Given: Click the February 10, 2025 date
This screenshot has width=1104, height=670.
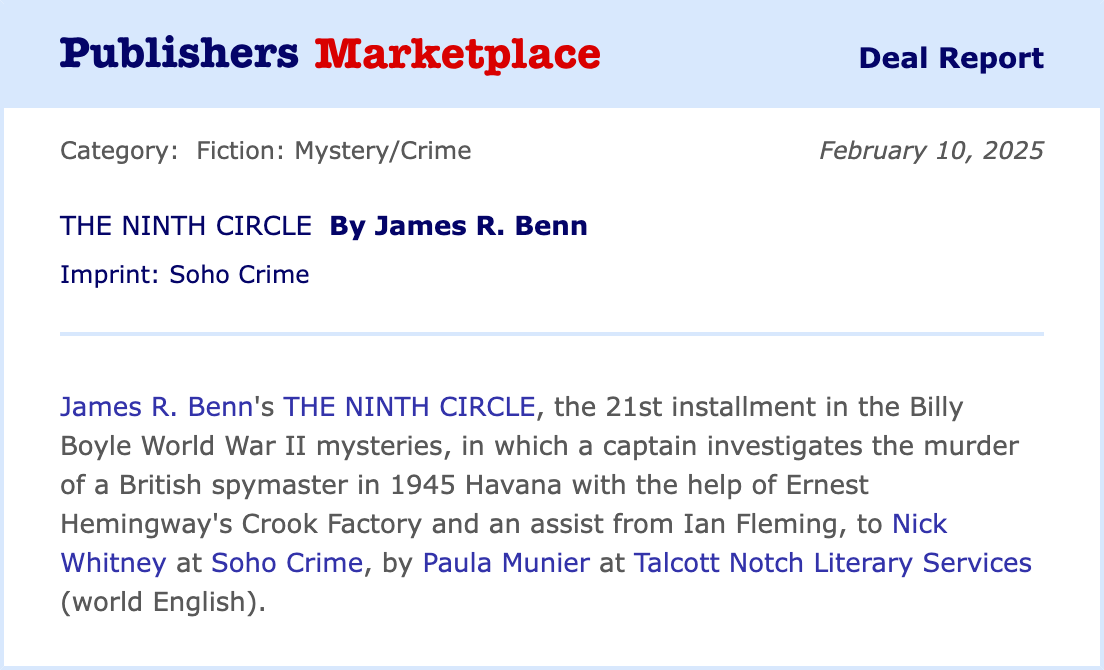Looking at the screenshot, I should pos(931,151).
